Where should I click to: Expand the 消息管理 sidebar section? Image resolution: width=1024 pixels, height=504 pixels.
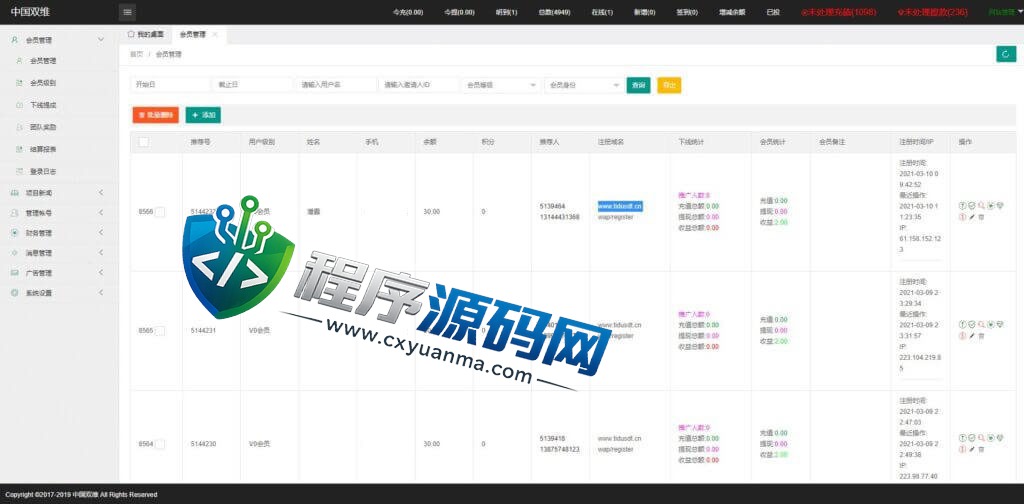pos(59,253)
